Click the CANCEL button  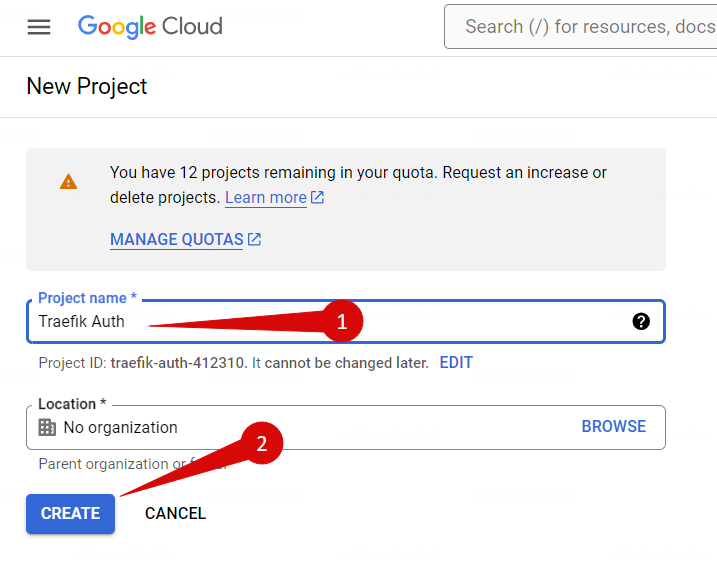click(176, 513)
